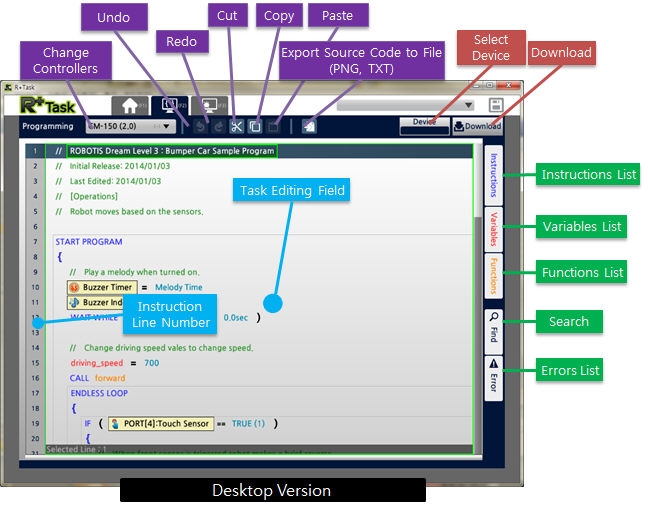This screenshot has width=648, height=510.
Task: Click the Device selection button
Action: pyautogui.click(x=424, y=126)
